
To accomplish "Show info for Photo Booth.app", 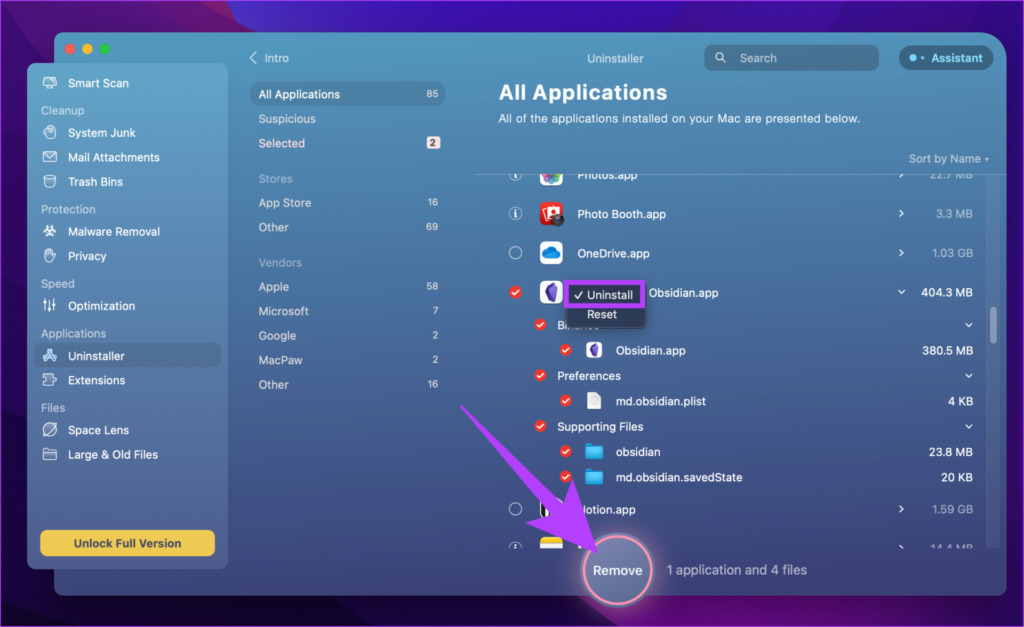I will (x=515, y=214).
